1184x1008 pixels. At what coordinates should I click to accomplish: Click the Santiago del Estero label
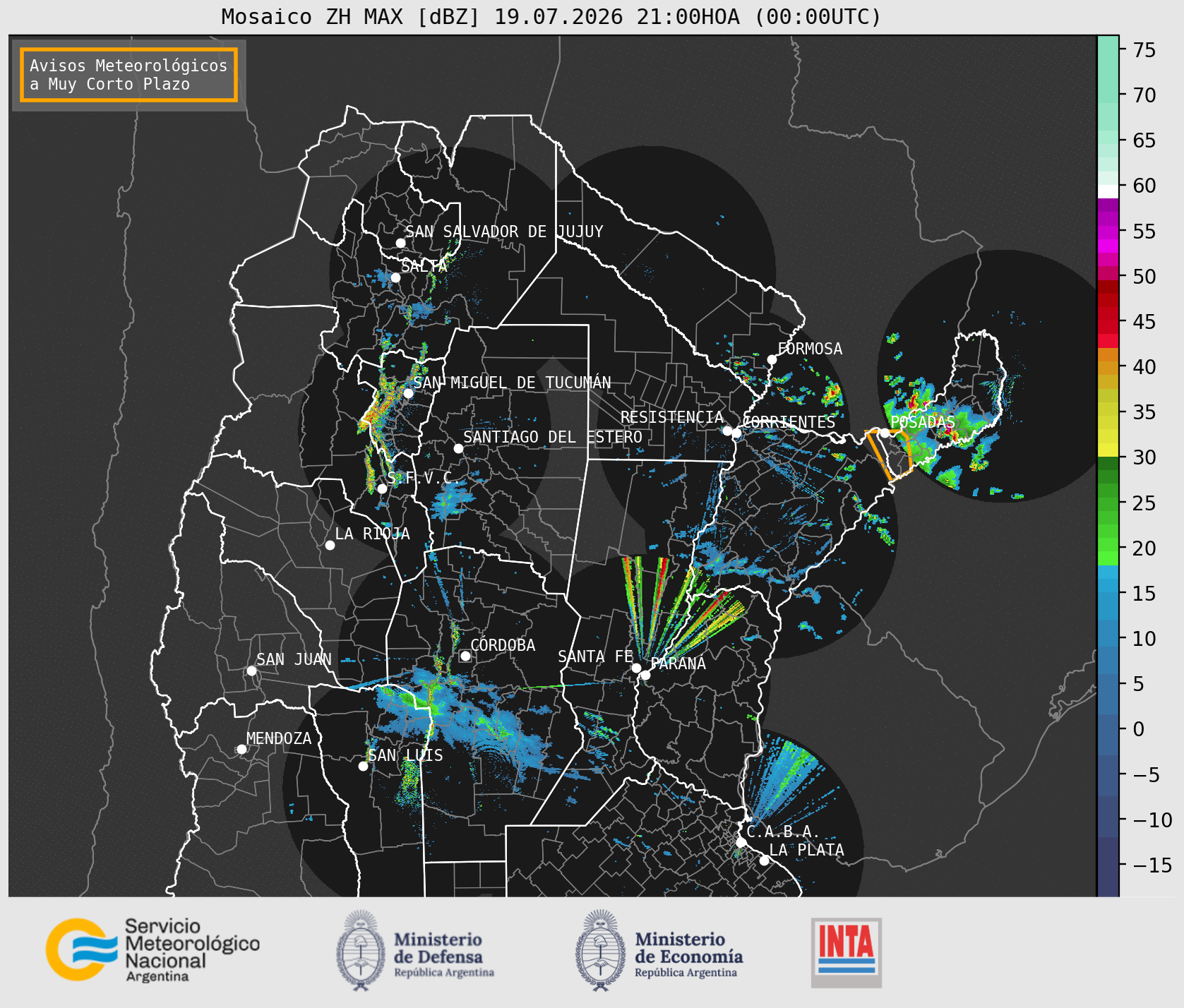pyautogui.click(x=553, y=437)
